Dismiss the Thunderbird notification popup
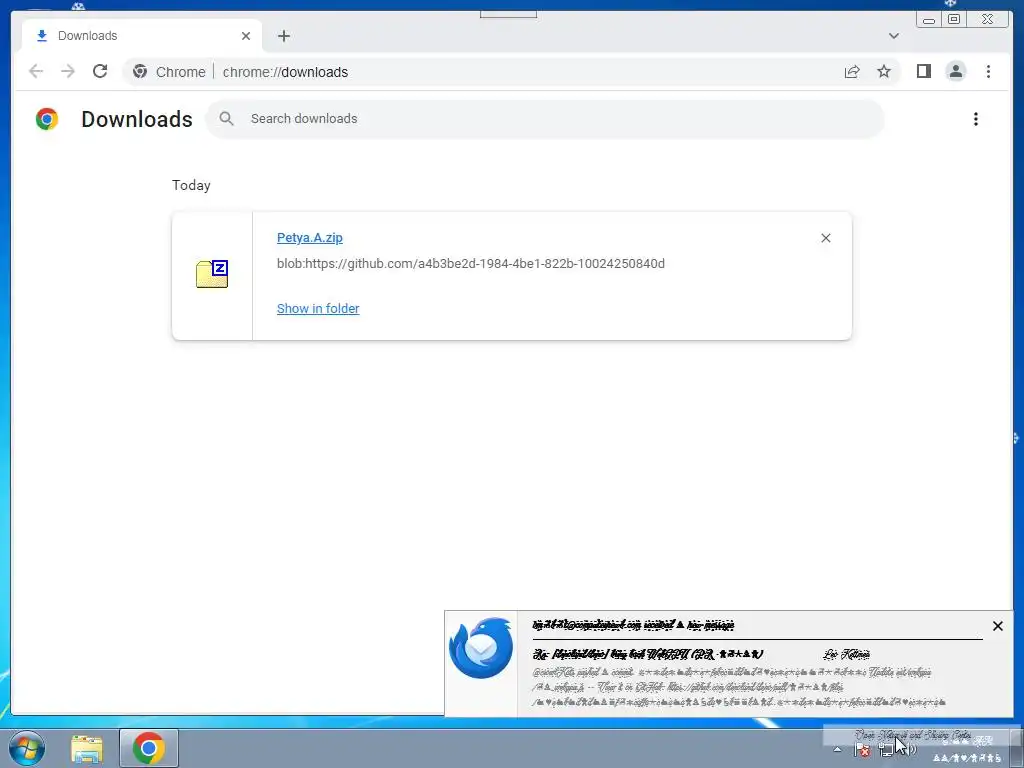1024x768 pixels. (997, 626)
